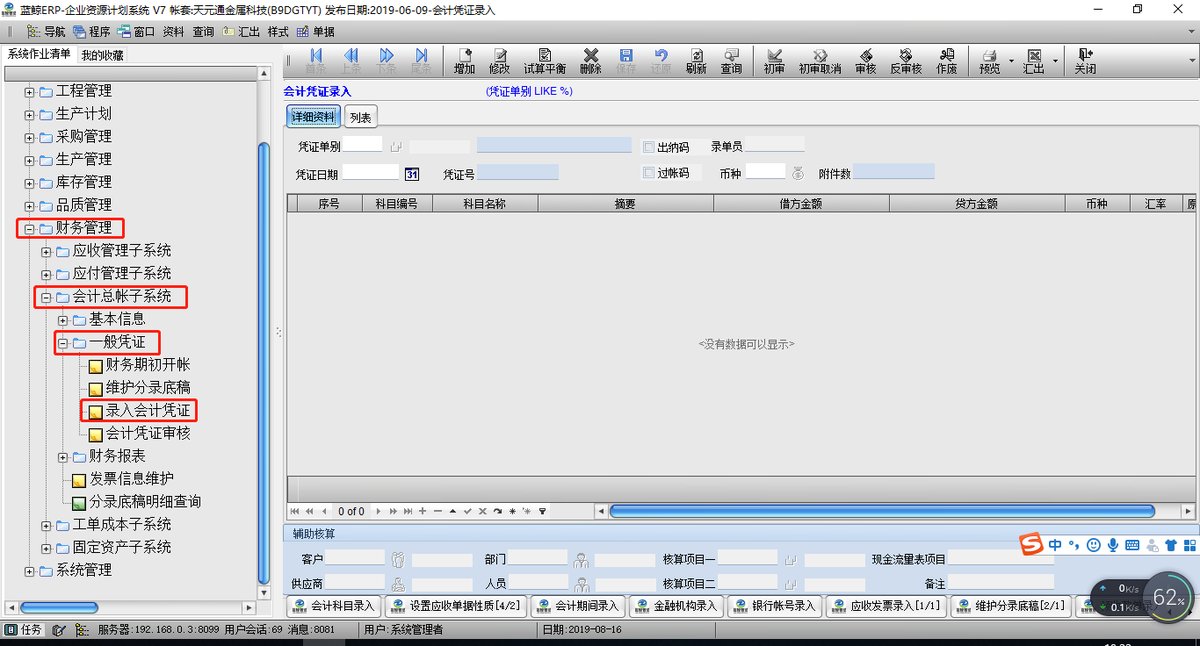This screenshot has height=646, width=1200.
Task: Click the 反审核 (Un-audit) toolbar icon
Action: pos(906,61)
